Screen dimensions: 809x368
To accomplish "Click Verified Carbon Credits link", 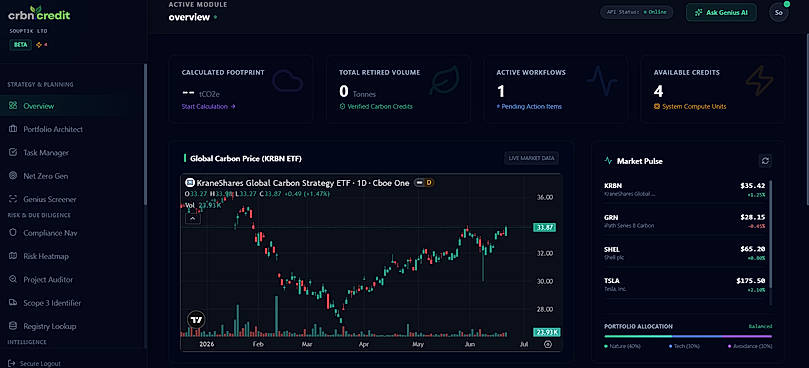I will point(376,106).
